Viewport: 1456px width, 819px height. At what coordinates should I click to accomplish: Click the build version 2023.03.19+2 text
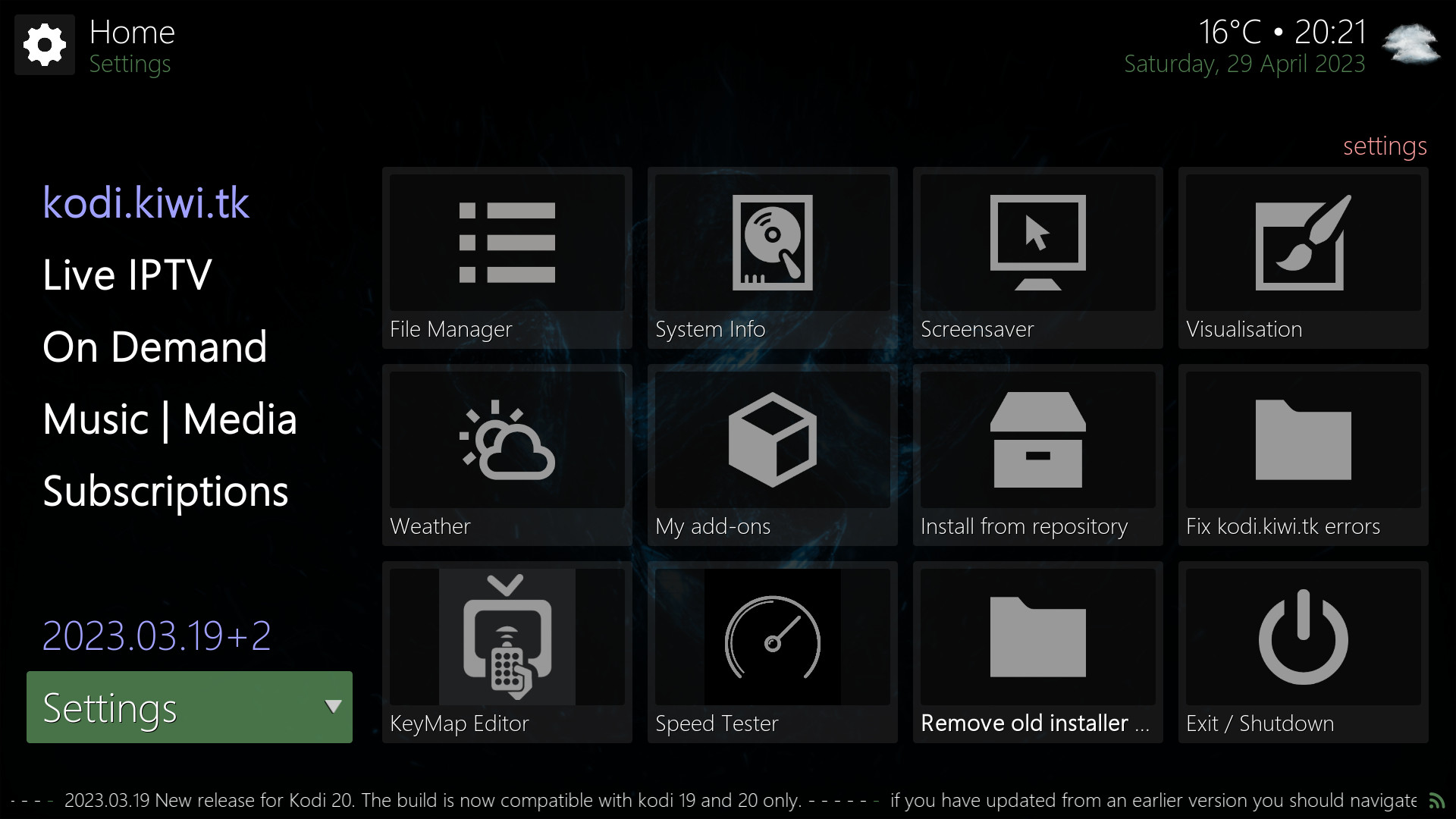(156, 635)
